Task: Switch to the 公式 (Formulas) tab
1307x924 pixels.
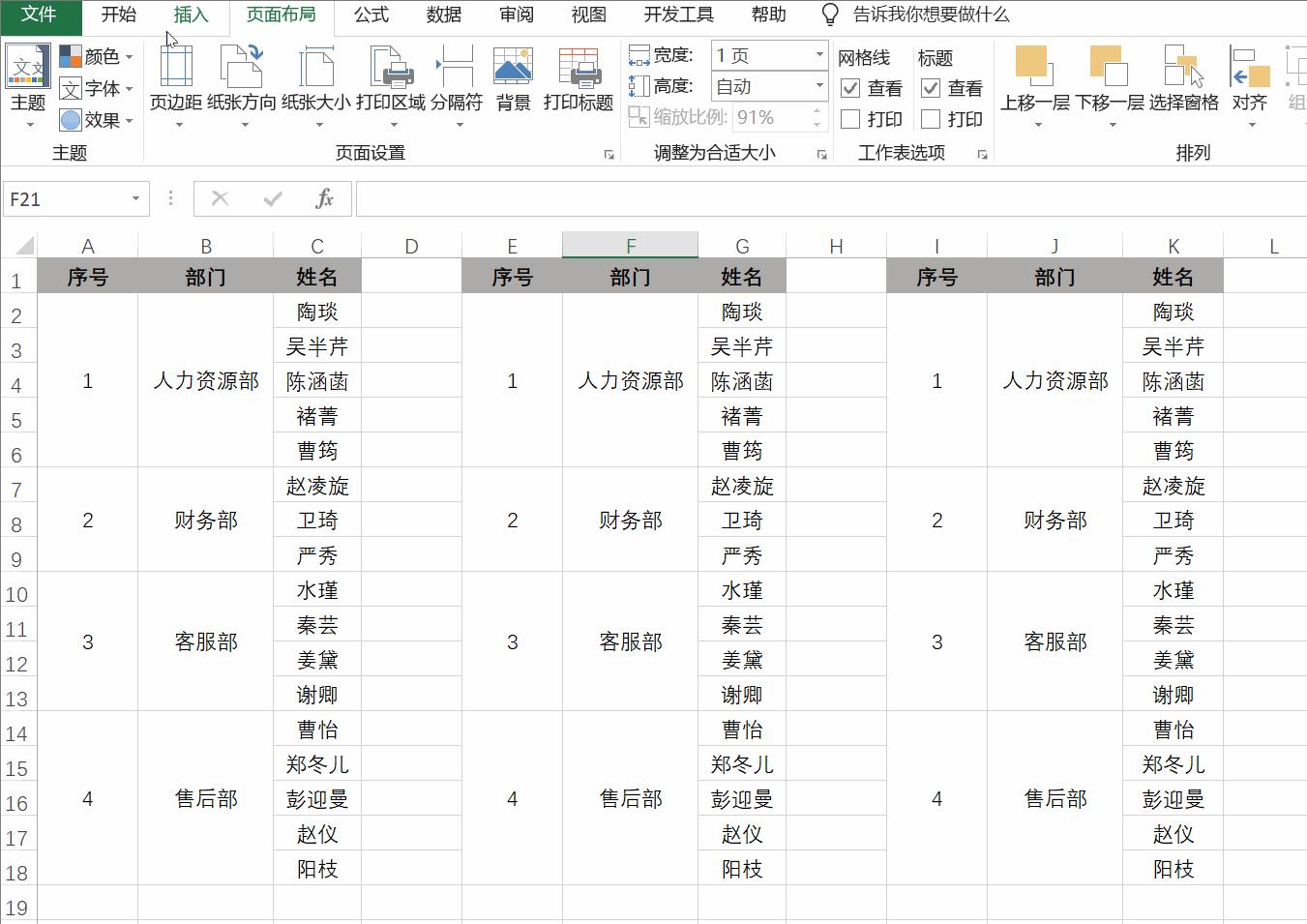Action: [x=371, y=15]
